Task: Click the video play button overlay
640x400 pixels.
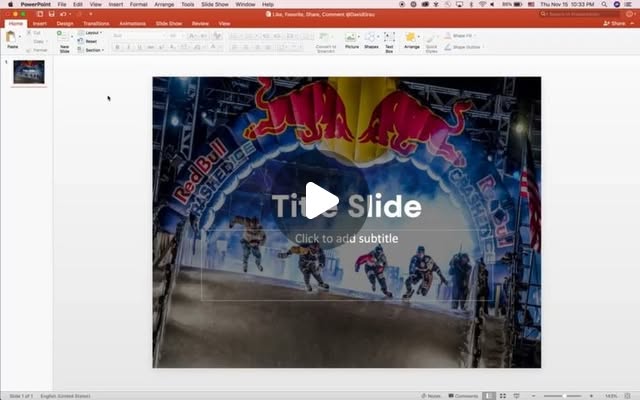Action: click(321, 200)
